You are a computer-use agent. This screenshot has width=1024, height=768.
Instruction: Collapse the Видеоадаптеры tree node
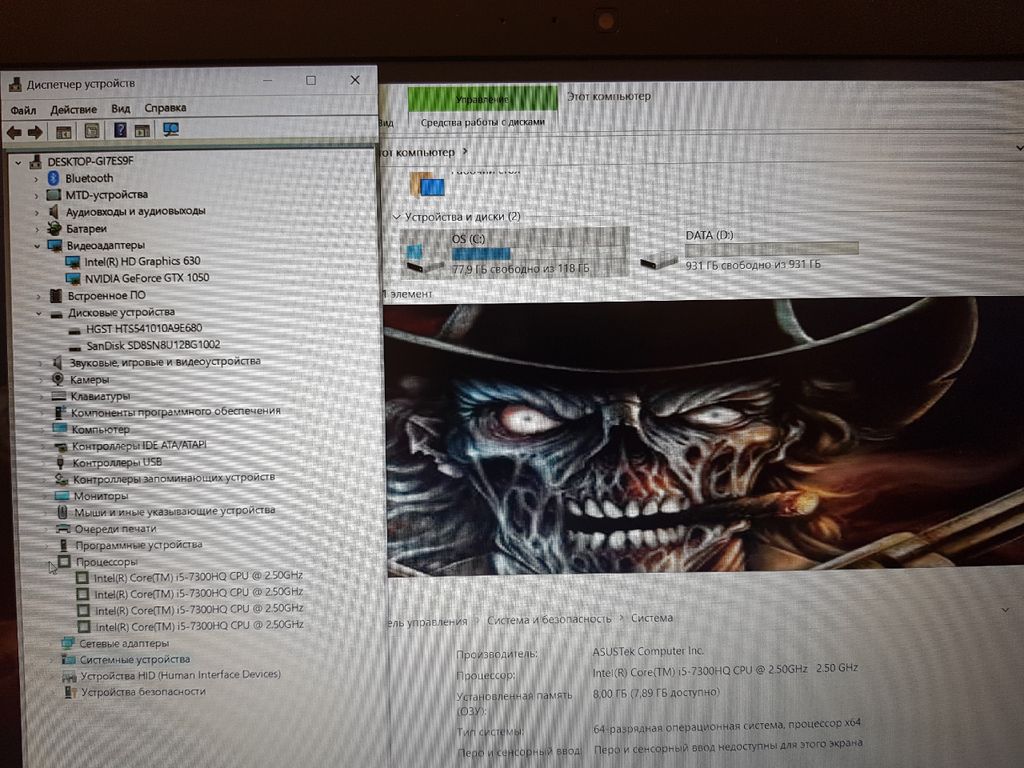tap(37, 245)
